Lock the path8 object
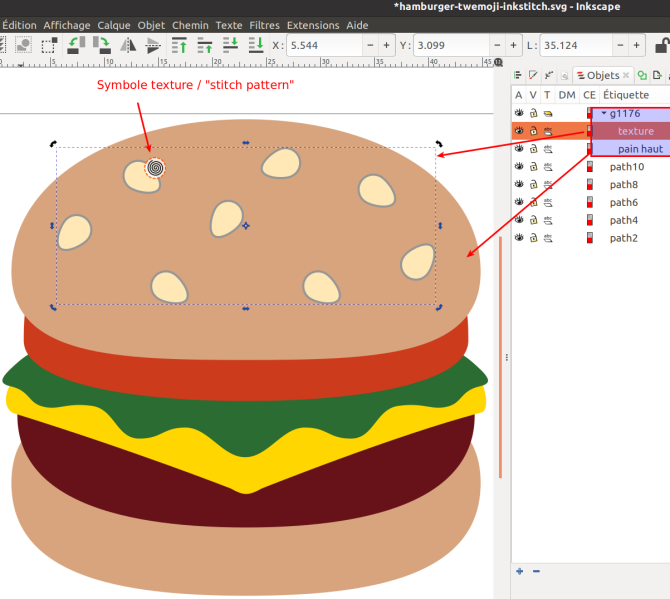Screen dimensions: 670x599 point(533,185)
